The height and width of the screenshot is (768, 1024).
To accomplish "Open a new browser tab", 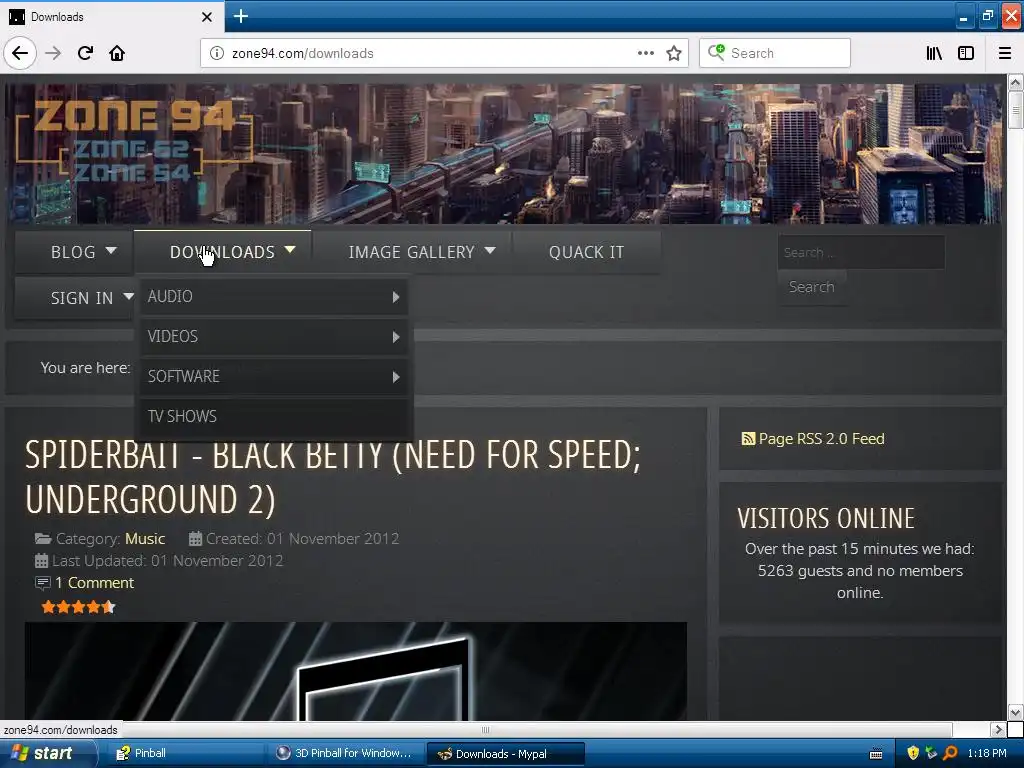I will [x=240, y=16].
